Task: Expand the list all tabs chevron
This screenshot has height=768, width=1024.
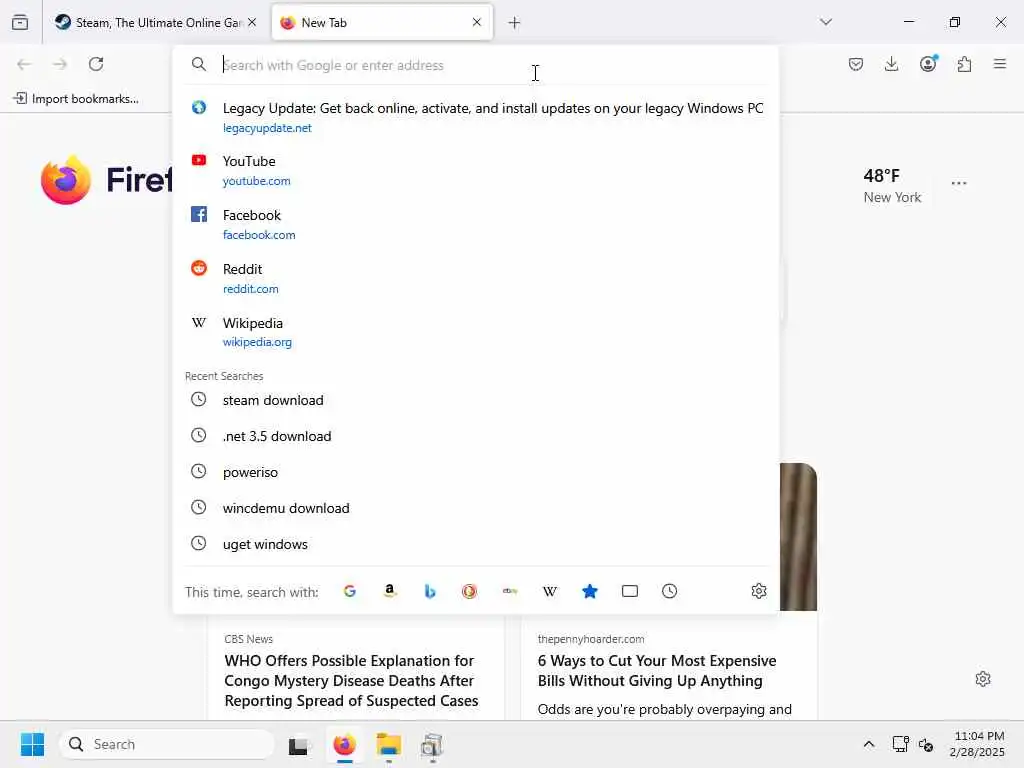Action: 826,22
